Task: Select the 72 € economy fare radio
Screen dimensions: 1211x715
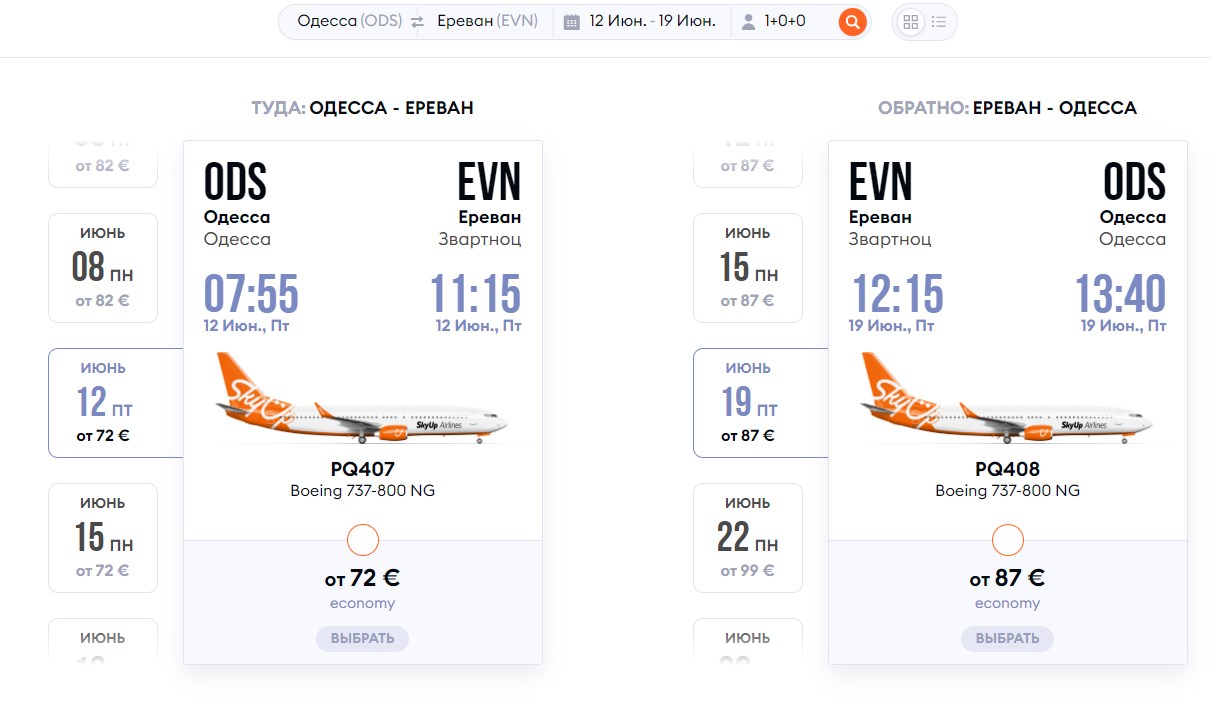Action: point(362,541)
